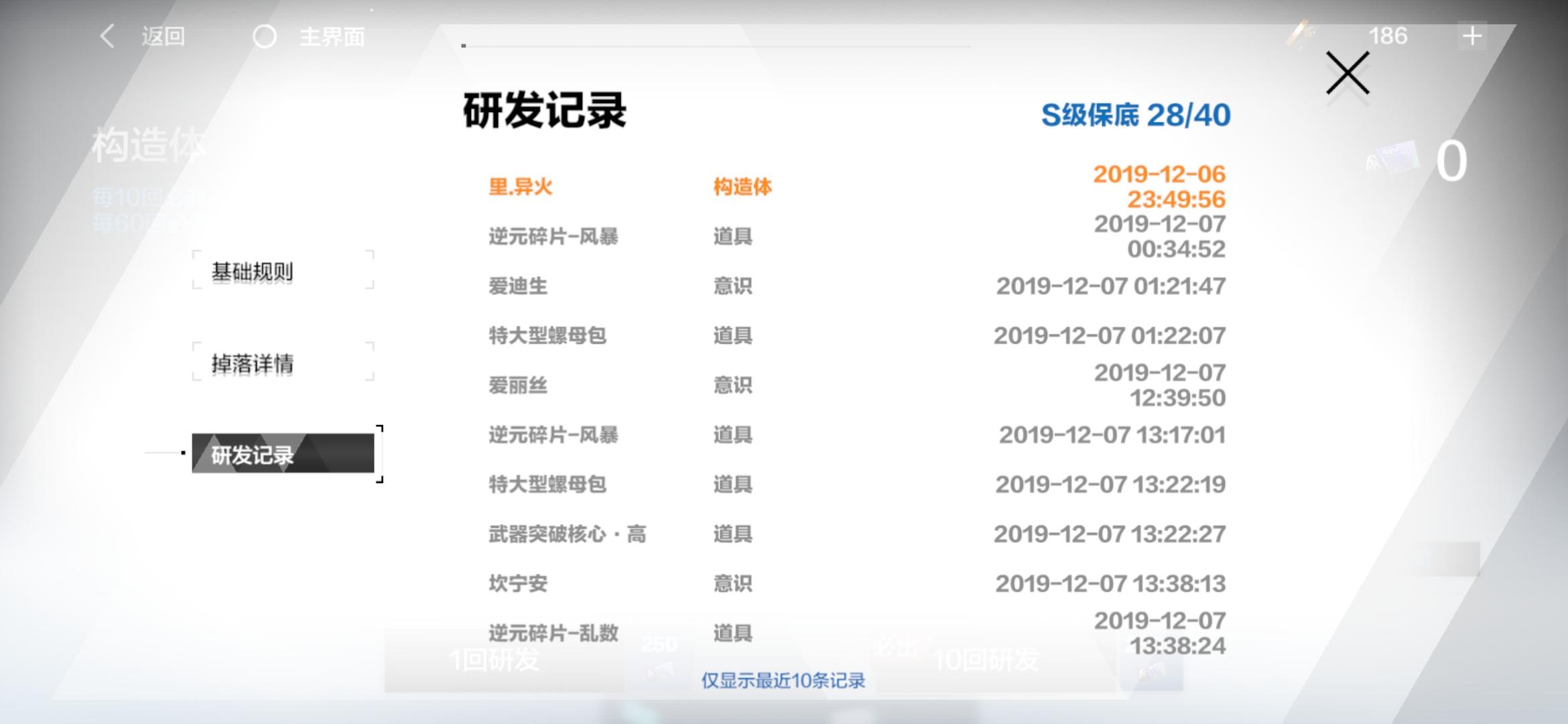Click the 2019-12-07 12:39:50 timestamp
Screen dimensions: 1568x724
(x=1160, y=385)
